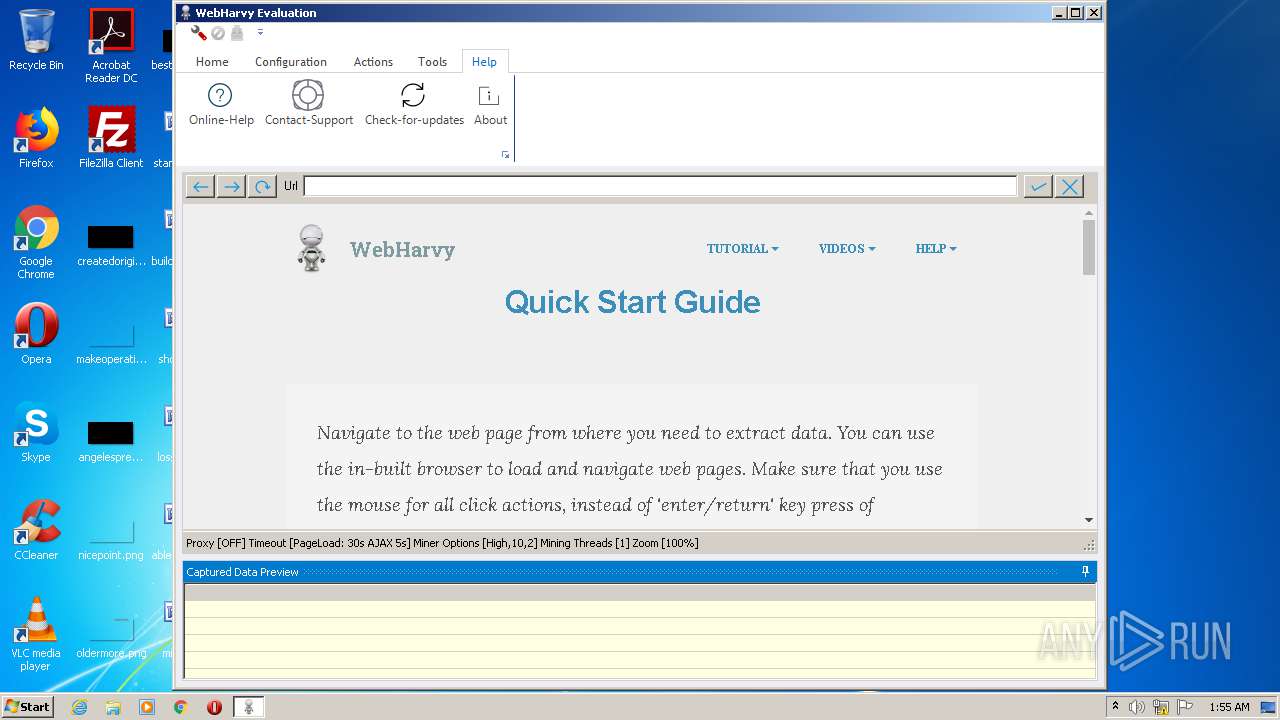Screen dimensions: 1280x720
Task: Click the ribbon group launcher arrow
Action: [x=505, y=155]
